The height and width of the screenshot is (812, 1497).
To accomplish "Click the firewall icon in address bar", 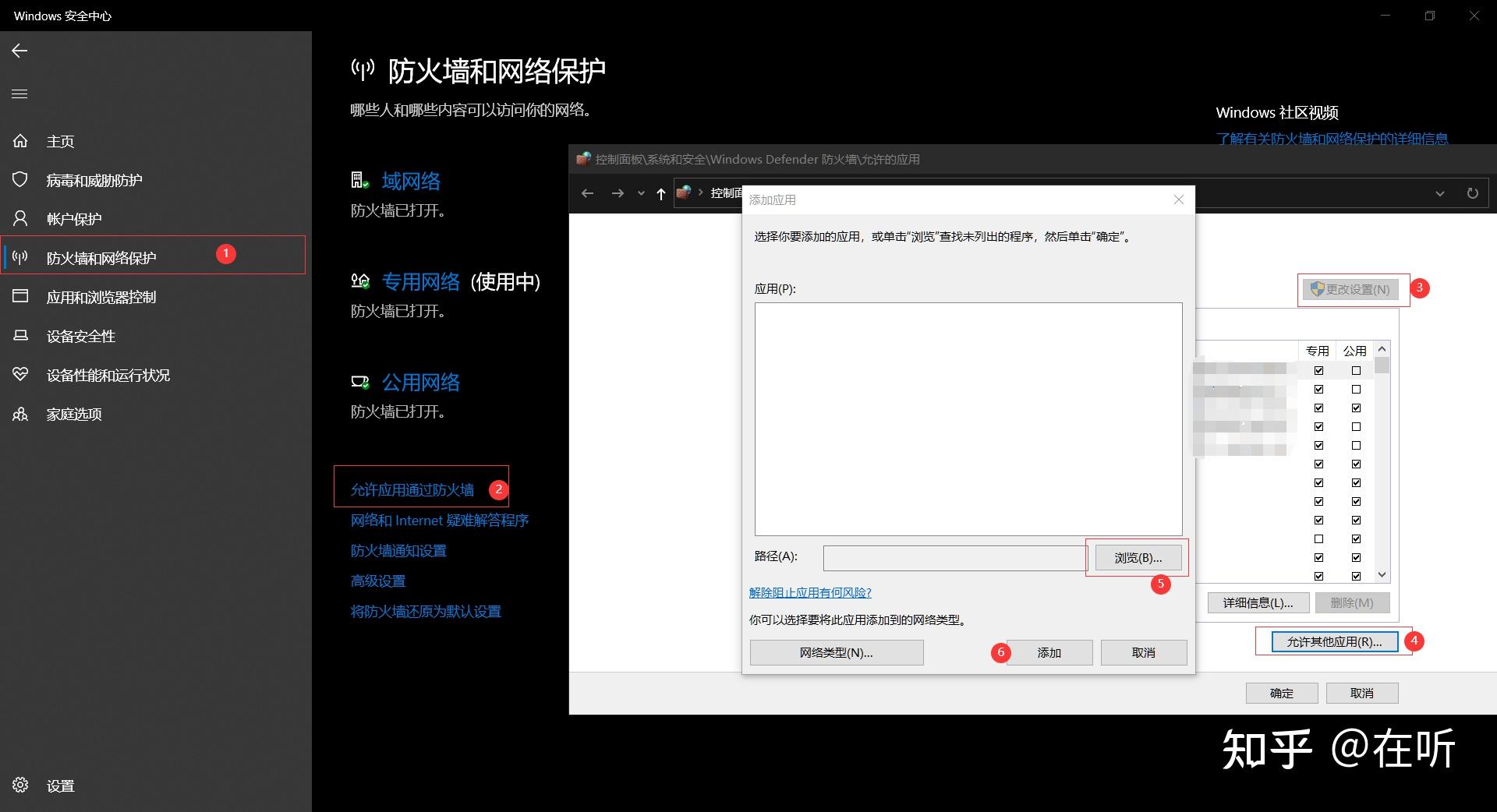I will (684, 192).
